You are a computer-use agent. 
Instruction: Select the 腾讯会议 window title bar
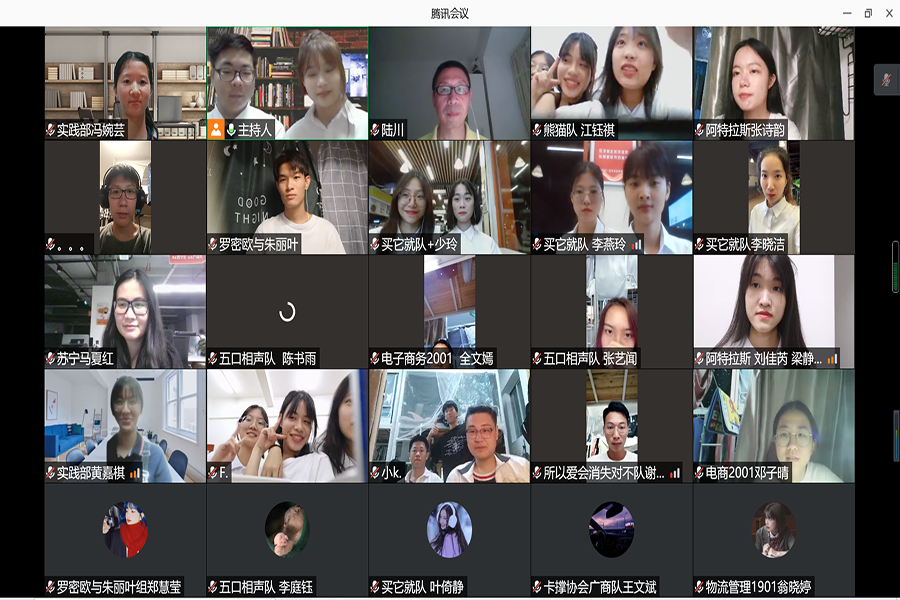pos(449,13)
